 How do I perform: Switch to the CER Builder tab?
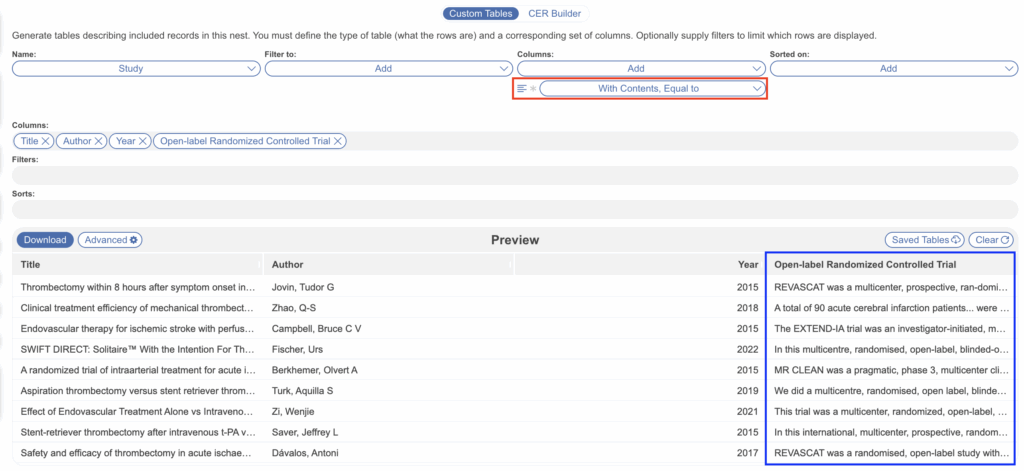pos(554,14)
